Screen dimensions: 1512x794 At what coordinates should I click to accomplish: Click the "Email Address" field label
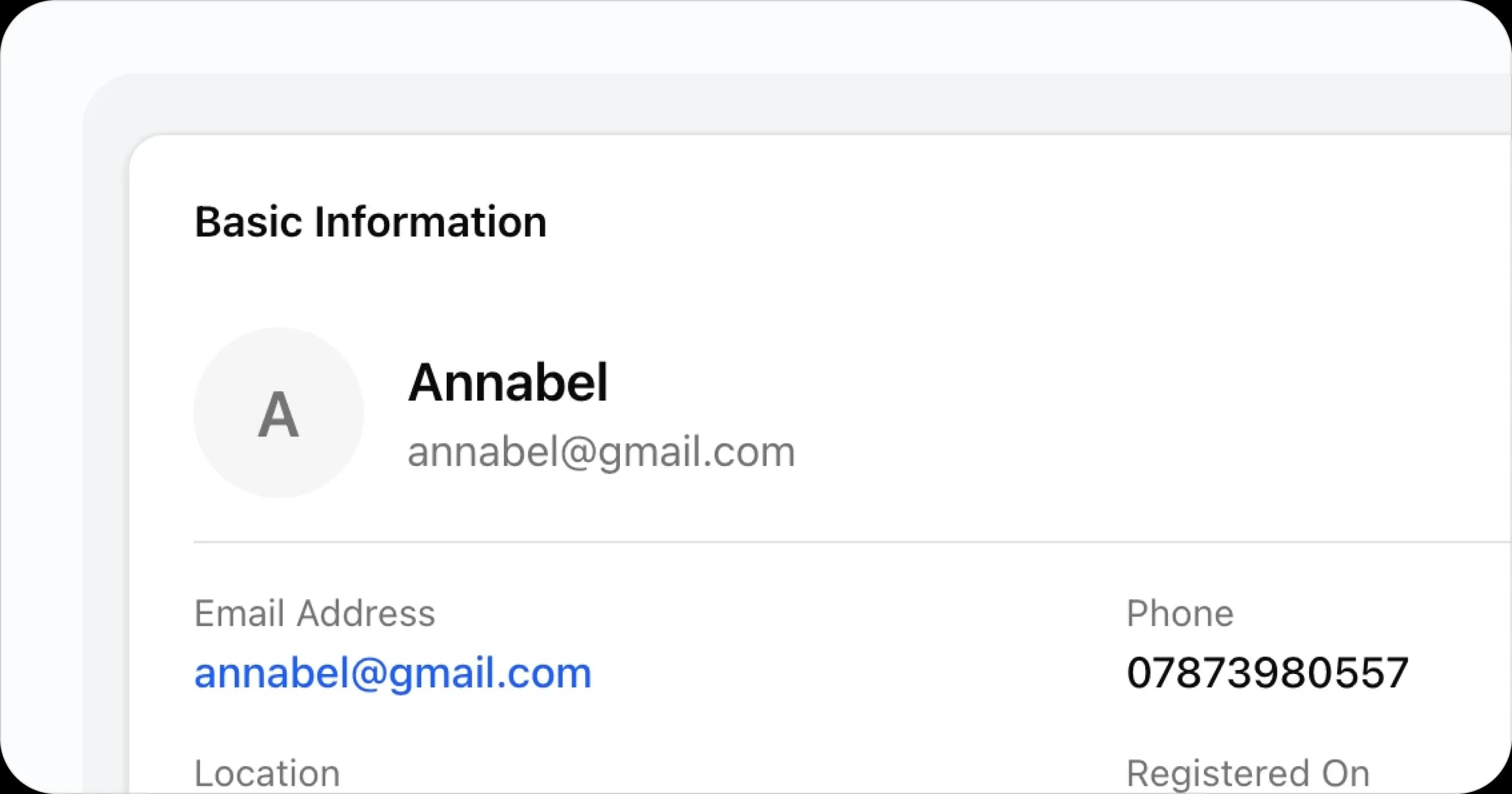click(315, 614)
